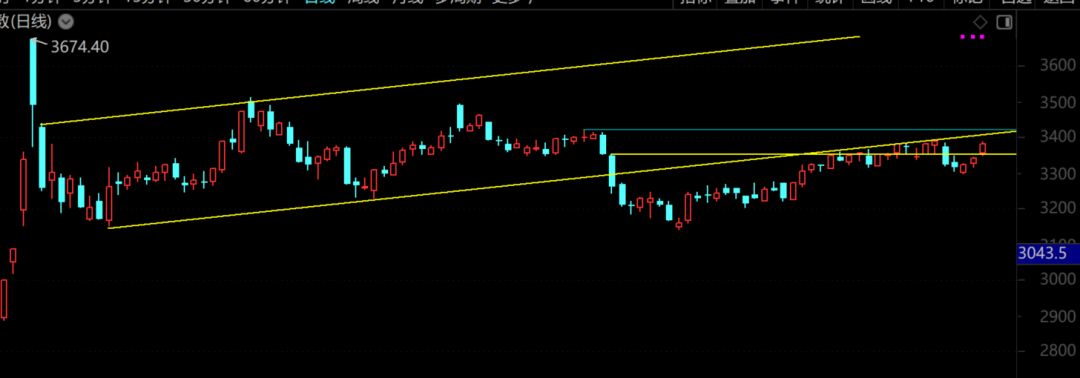Select the upper yellow channel trend line
The image size is (1080, 378).
click(449, 81)
